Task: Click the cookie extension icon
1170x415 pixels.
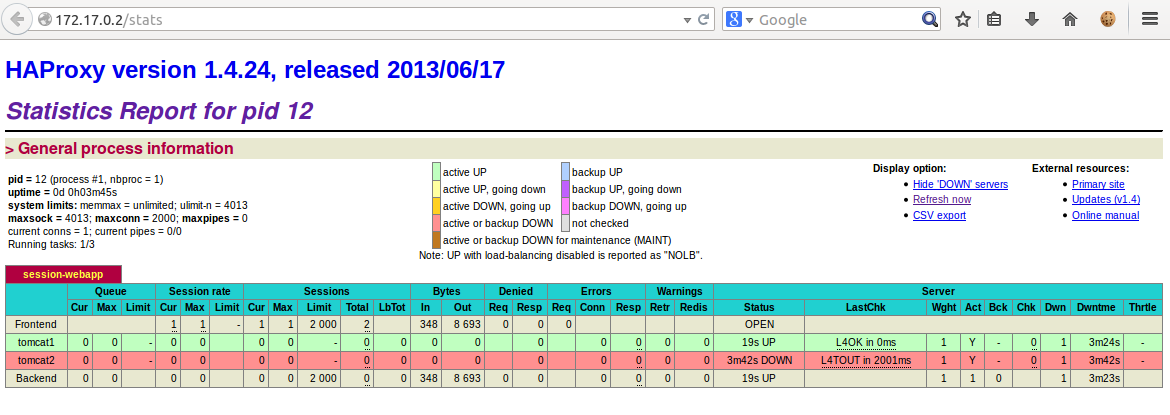Action: (x=1108, y=20)
